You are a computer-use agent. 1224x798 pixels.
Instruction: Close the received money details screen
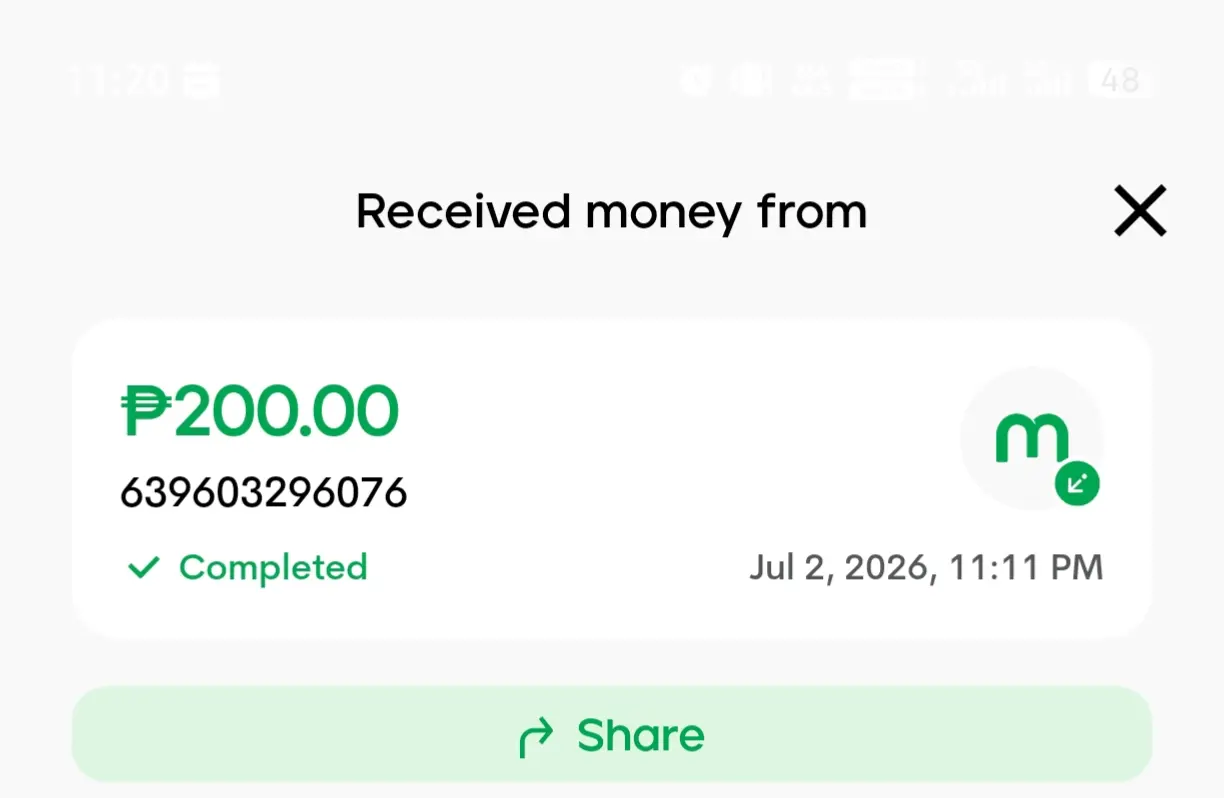click(x=1140, y=211)
